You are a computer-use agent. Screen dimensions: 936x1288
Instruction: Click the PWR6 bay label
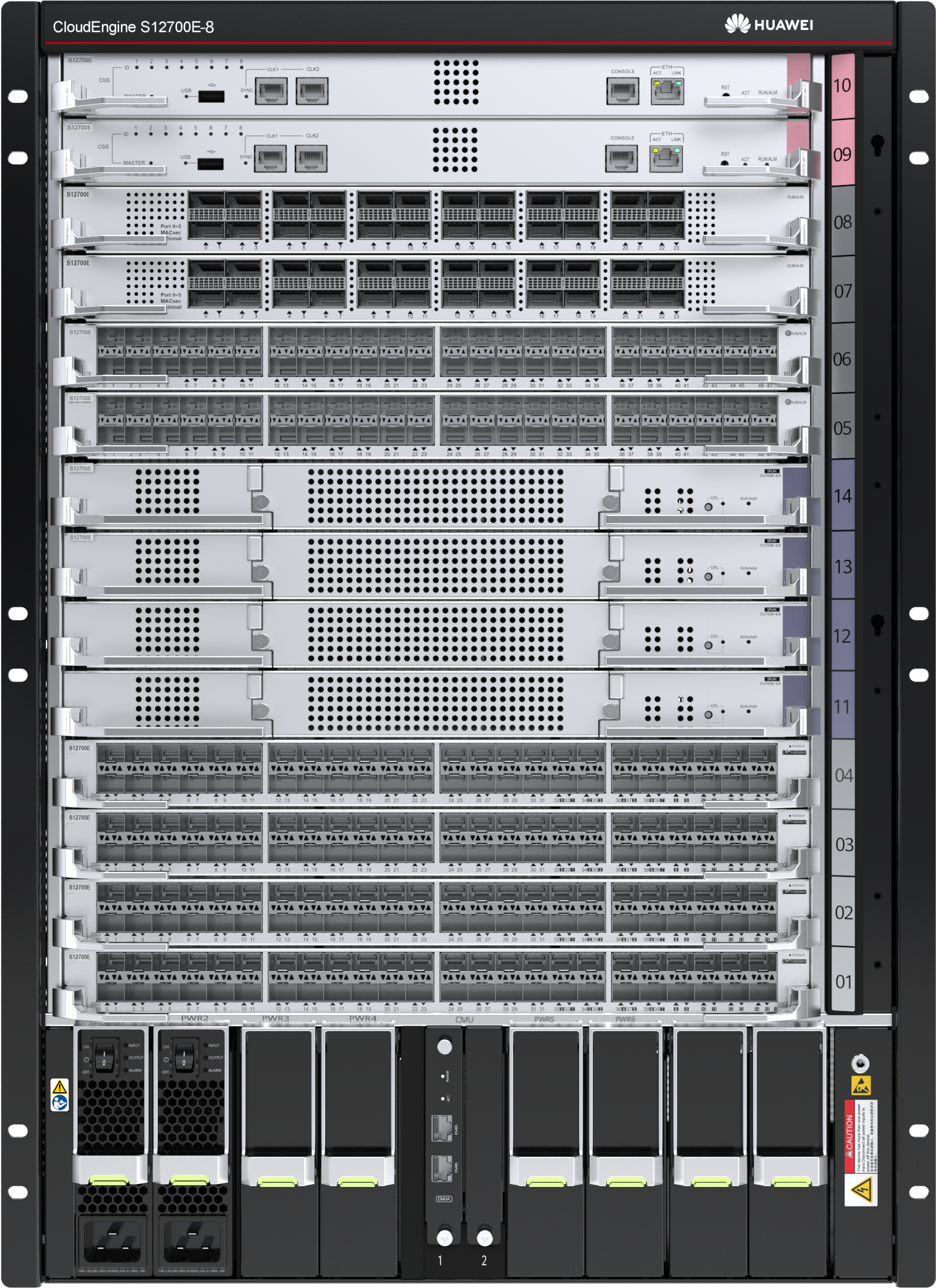tap(625, 1019)
